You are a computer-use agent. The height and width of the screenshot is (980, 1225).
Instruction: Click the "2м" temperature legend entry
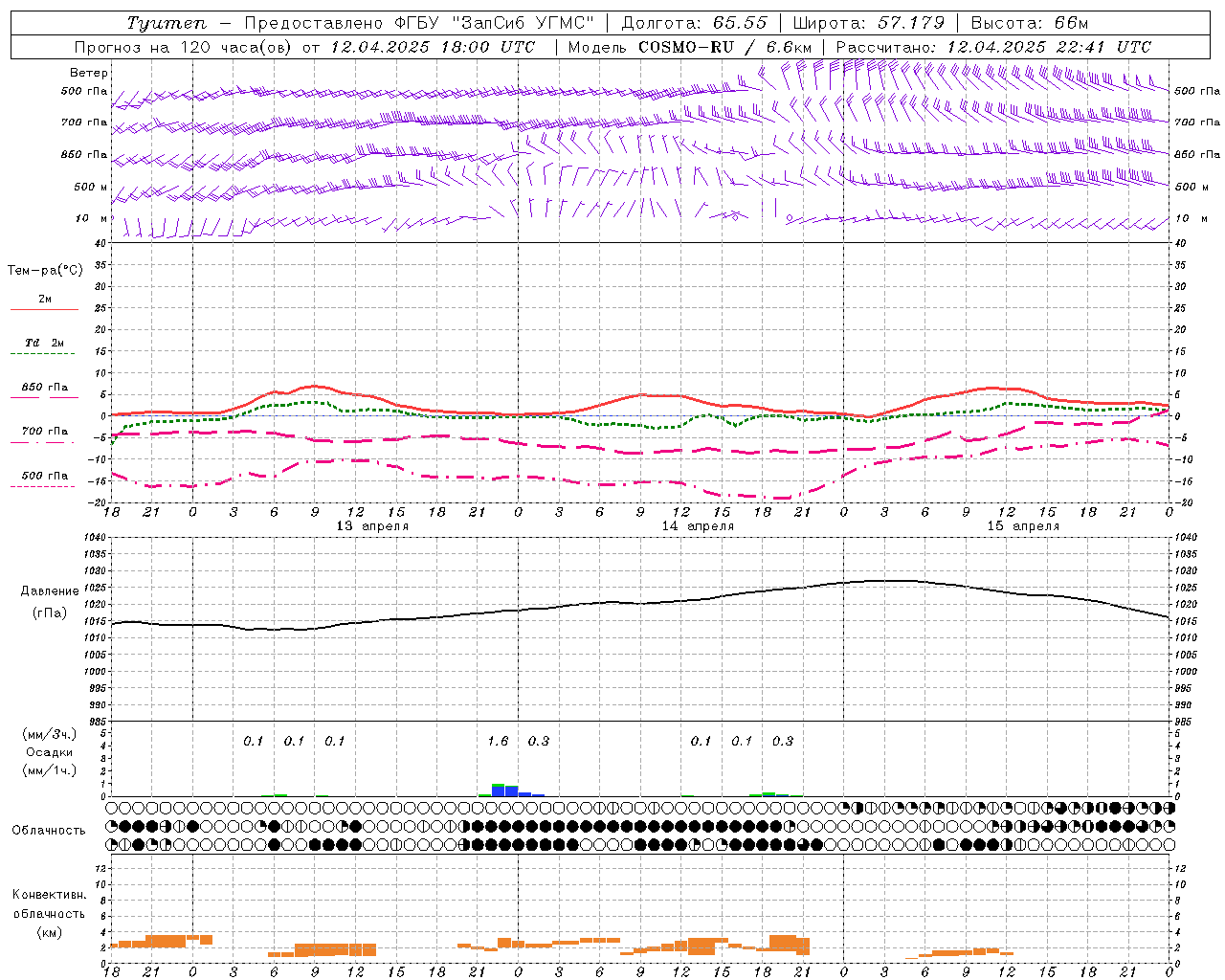pyautogui.click(x=45, y=300)
